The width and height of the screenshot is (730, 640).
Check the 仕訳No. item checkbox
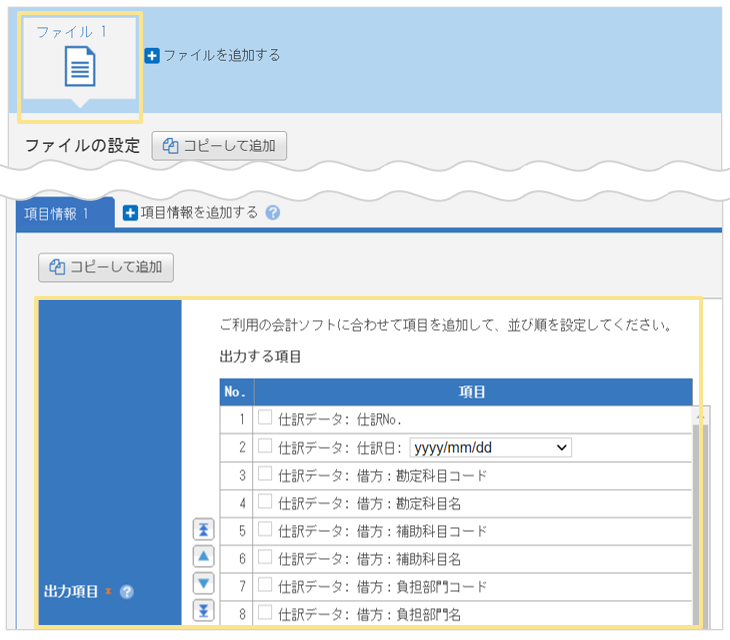265,419
